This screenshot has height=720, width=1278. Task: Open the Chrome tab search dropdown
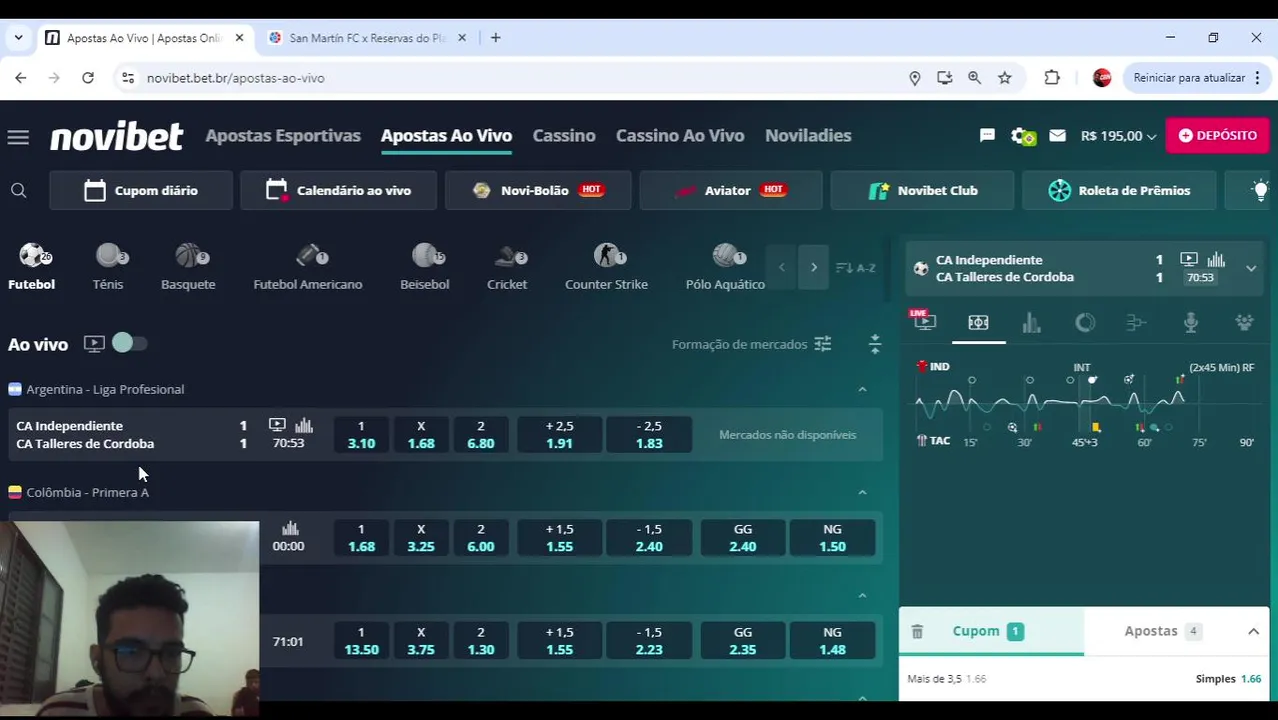(x=18, y=38)
